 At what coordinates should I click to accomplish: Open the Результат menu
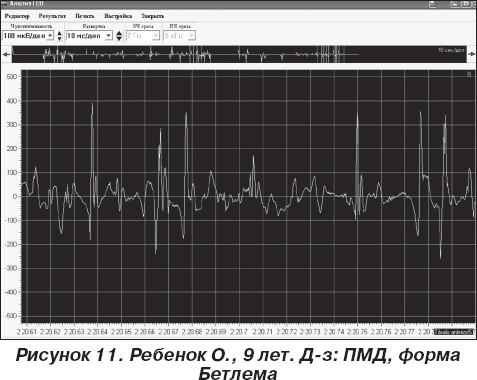tap(52, 16)
